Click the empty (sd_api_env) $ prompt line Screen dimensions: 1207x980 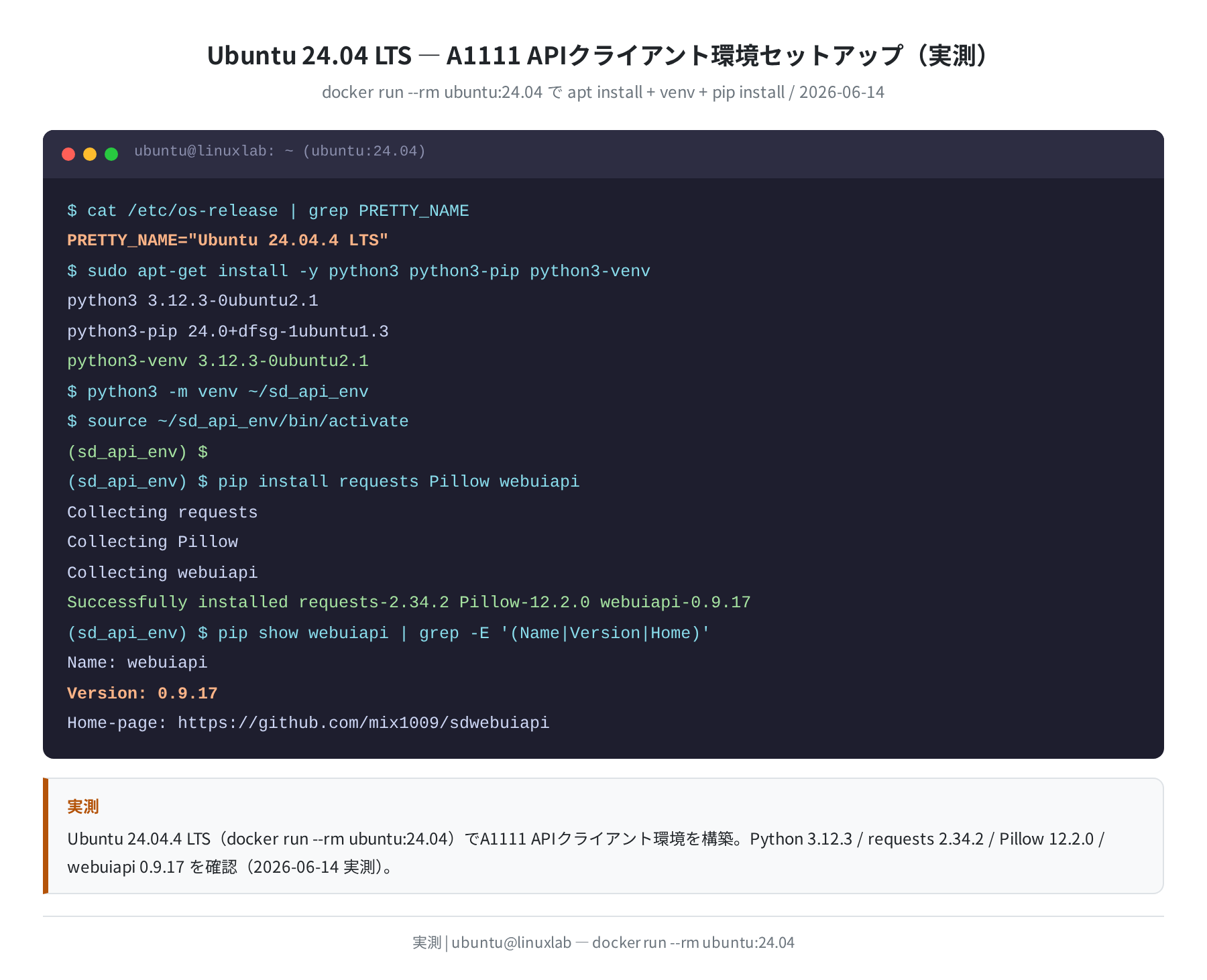pos(137,452)
